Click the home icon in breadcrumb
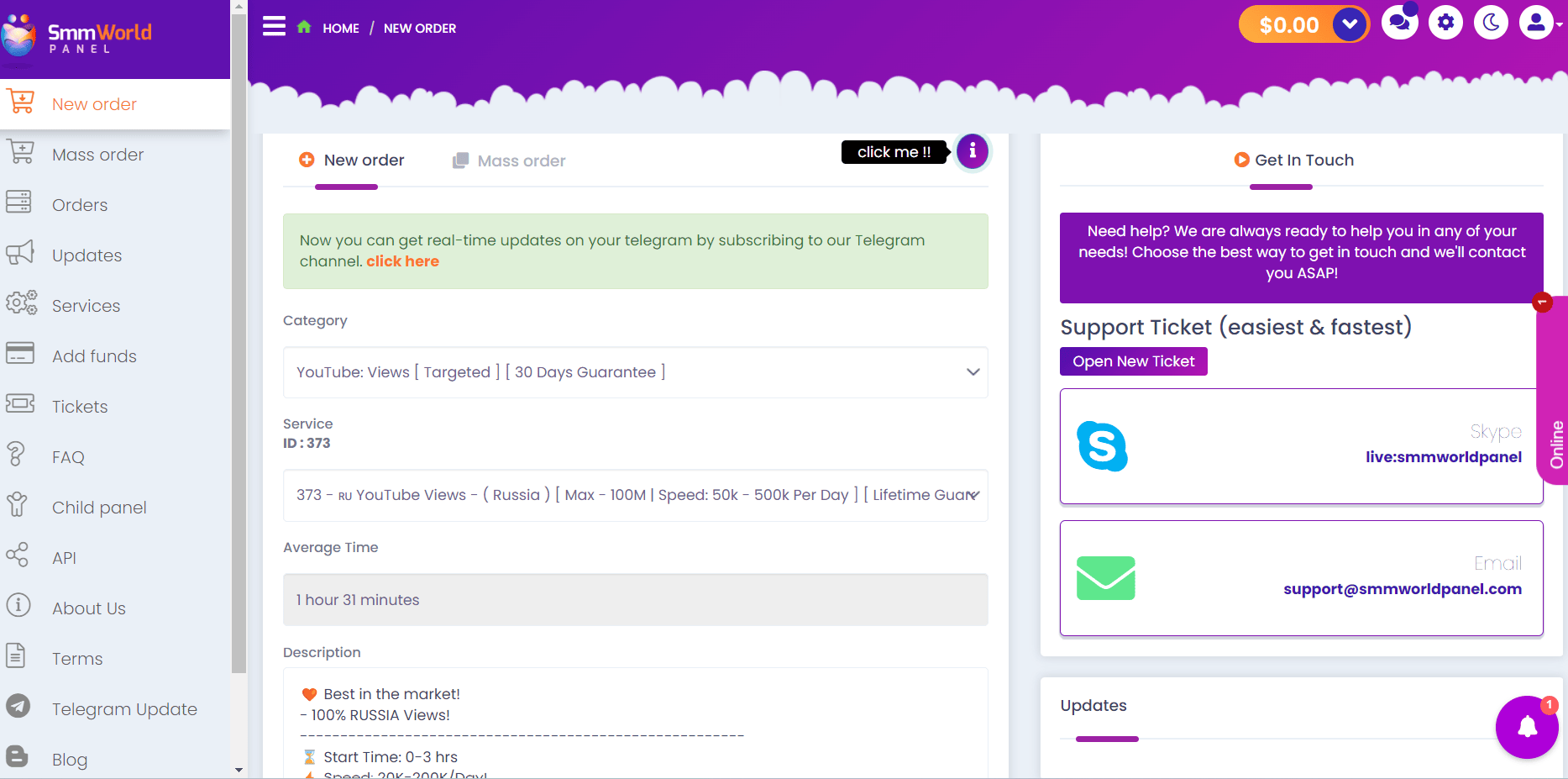Screen dimensions: 1568x779 tap(304, 28)
